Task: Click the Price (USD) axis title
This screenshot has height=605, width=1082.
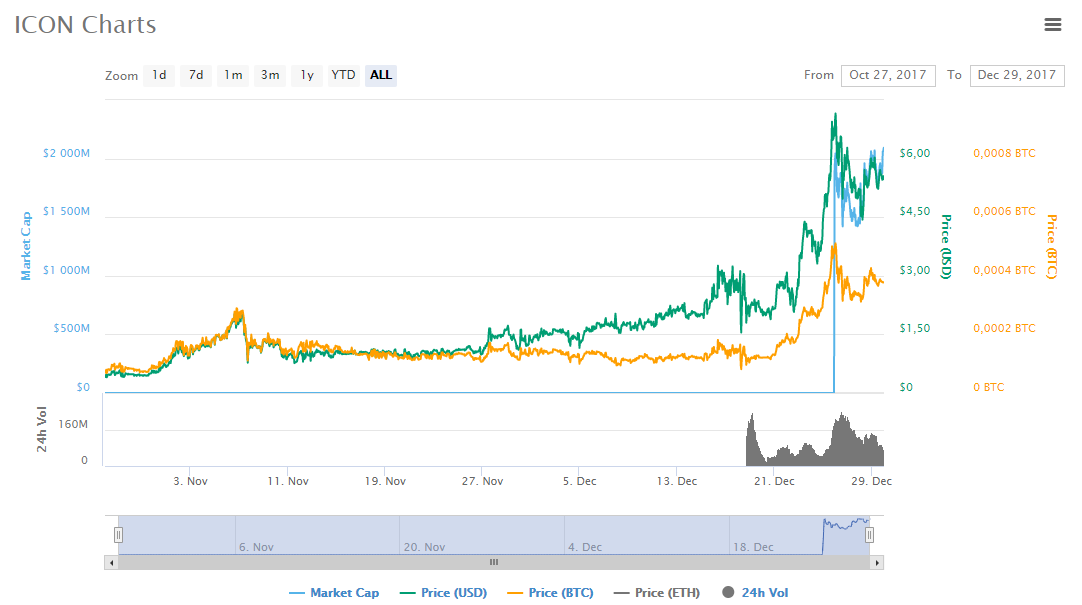Action: pos(946,246)
